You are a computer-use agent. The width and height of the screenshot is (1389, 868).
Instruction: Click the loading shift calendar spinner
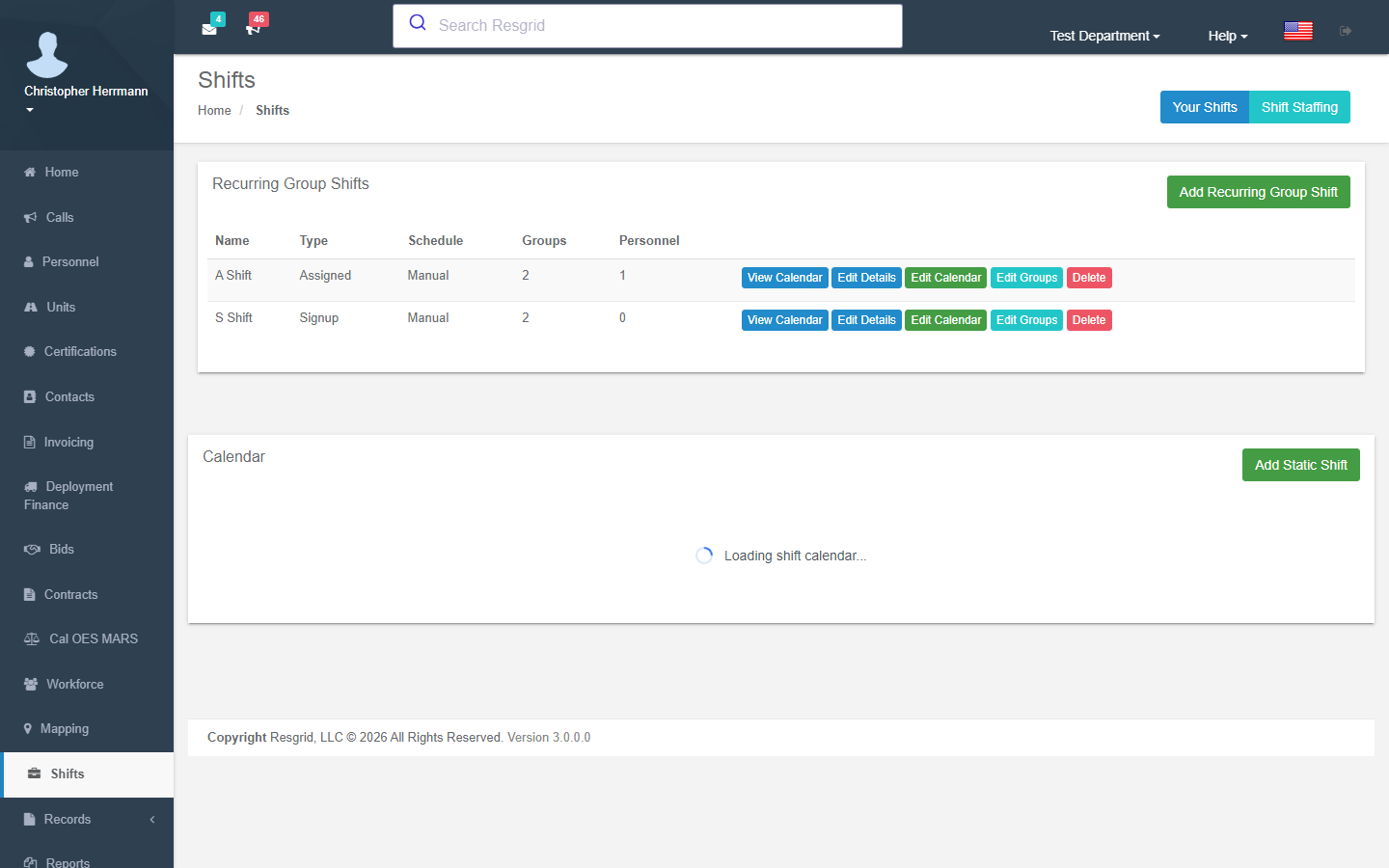[704, 556]
